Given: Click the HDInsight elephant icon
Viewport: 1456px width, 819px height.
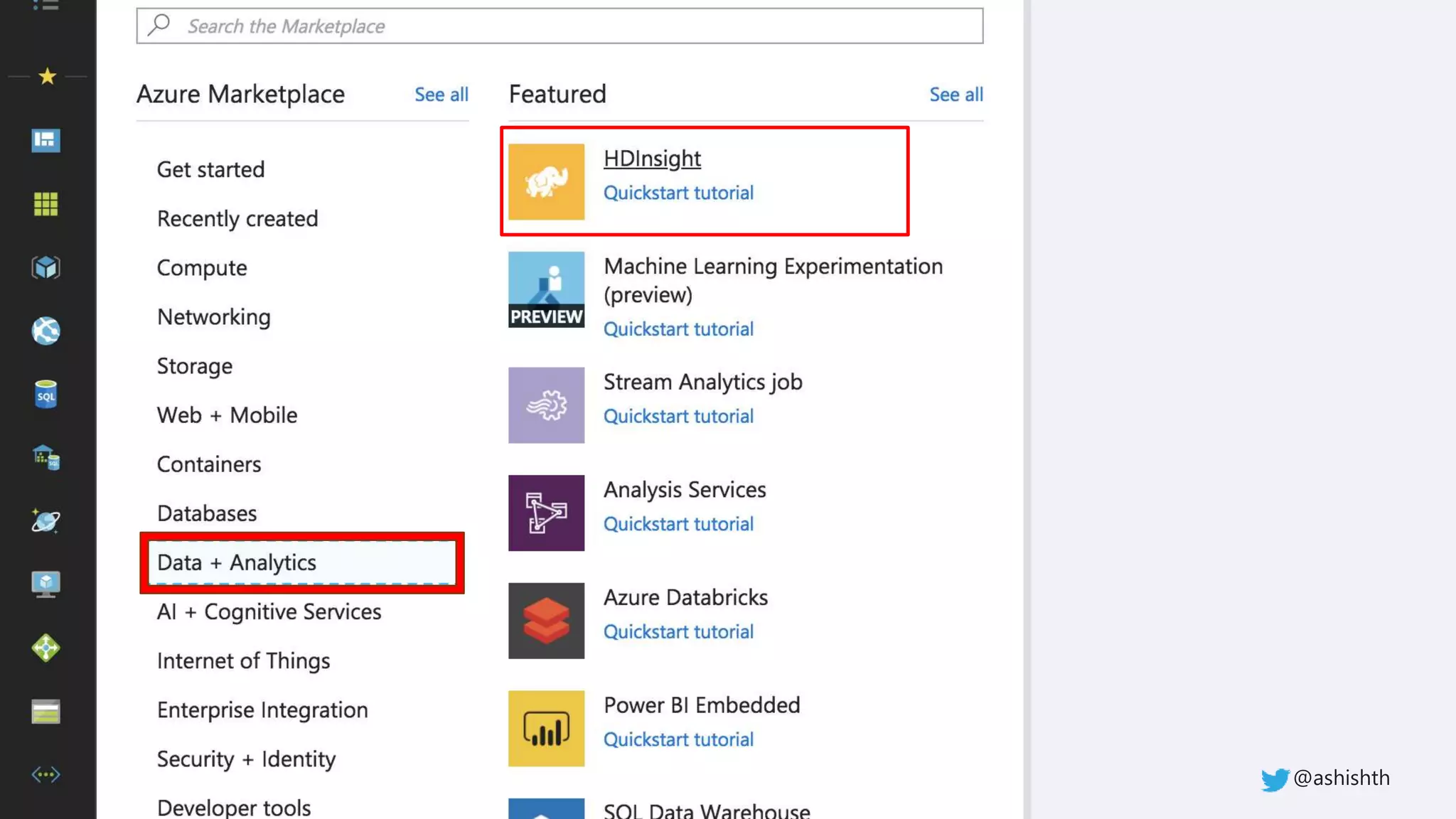Looking at the screenshot, I should [546, 182].
